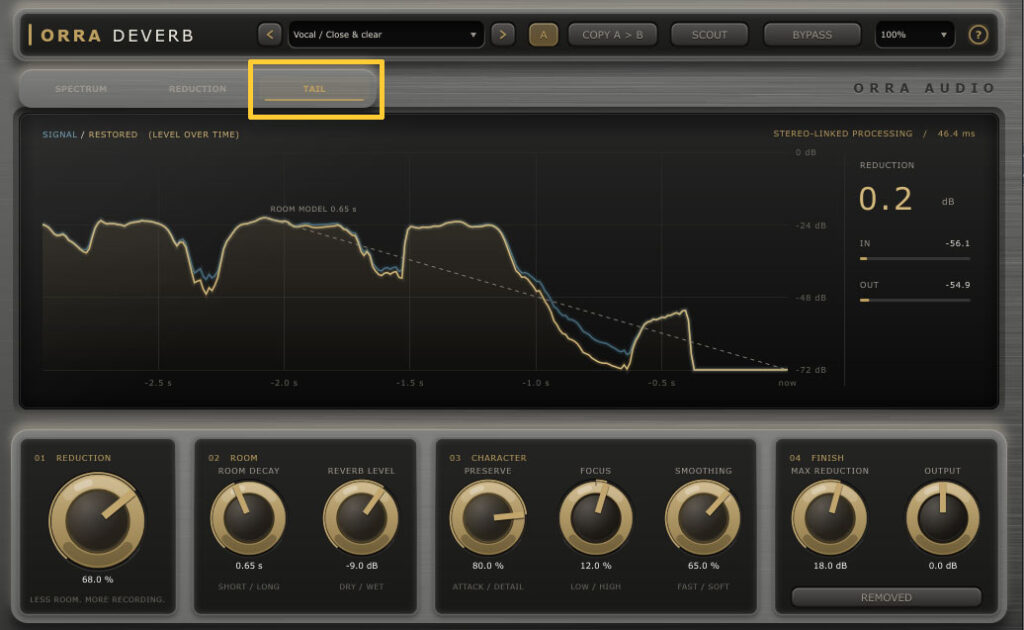Click the 80.0 % preserve value

[488, 565]
